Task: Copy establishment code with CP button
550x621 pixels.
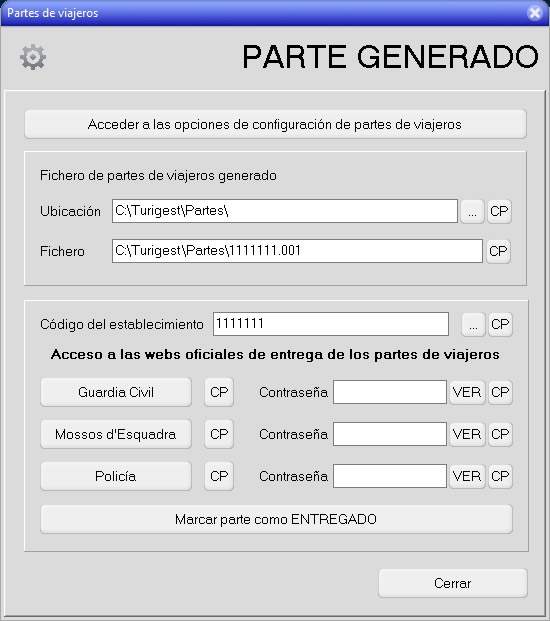Action: (500, 325)
